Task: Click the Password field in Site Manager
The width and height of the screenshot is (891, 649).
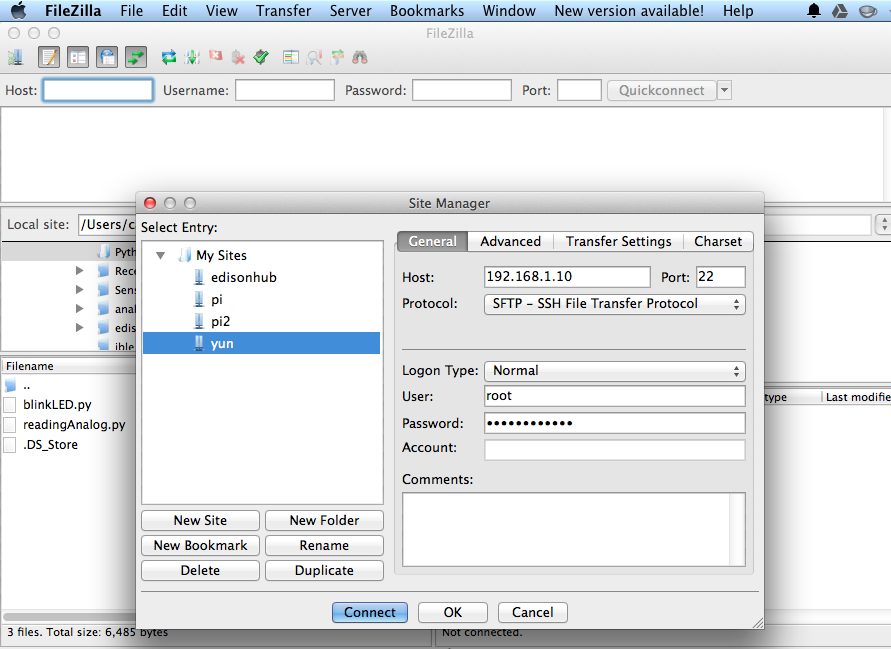Action: point(614,423)
